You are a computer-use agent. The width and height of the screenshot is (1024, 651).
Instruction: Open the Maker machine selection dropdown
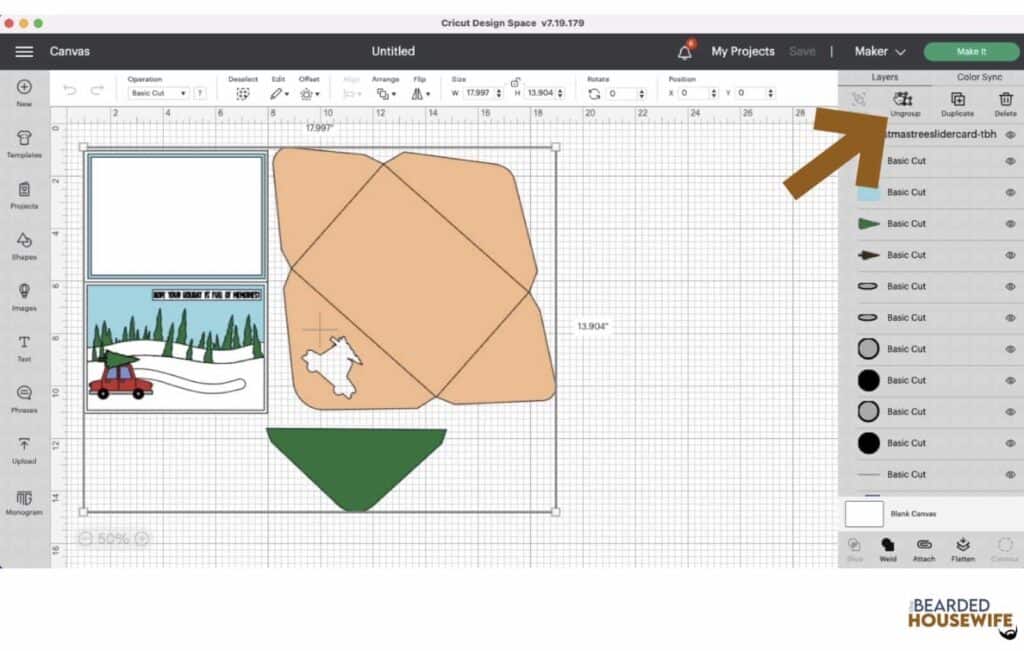880,52
